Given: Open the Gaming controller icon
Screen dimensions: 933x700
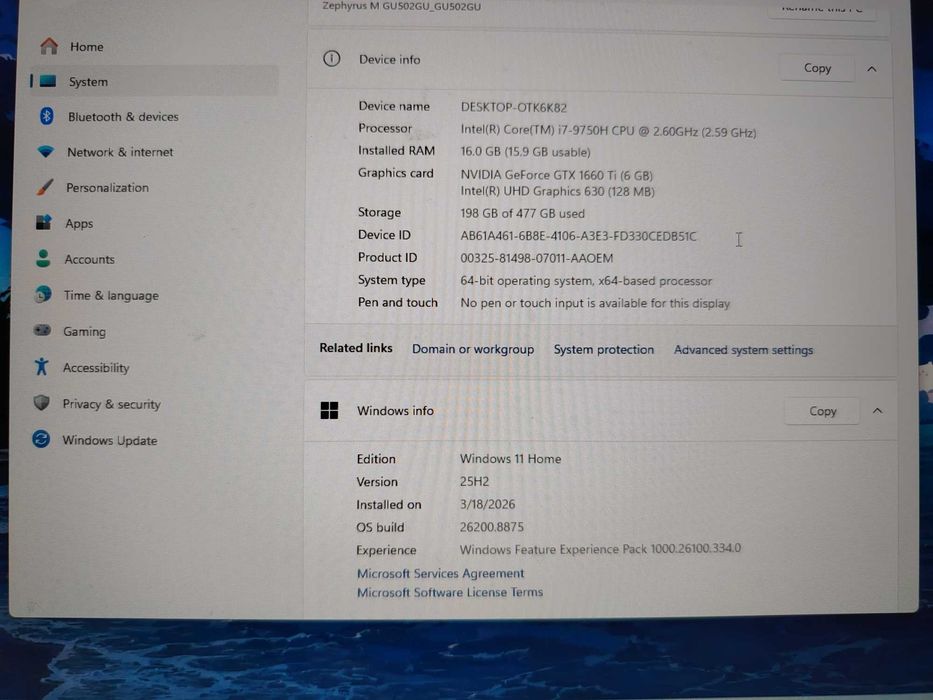Looking at the screenshot, I should coord(42,330).
